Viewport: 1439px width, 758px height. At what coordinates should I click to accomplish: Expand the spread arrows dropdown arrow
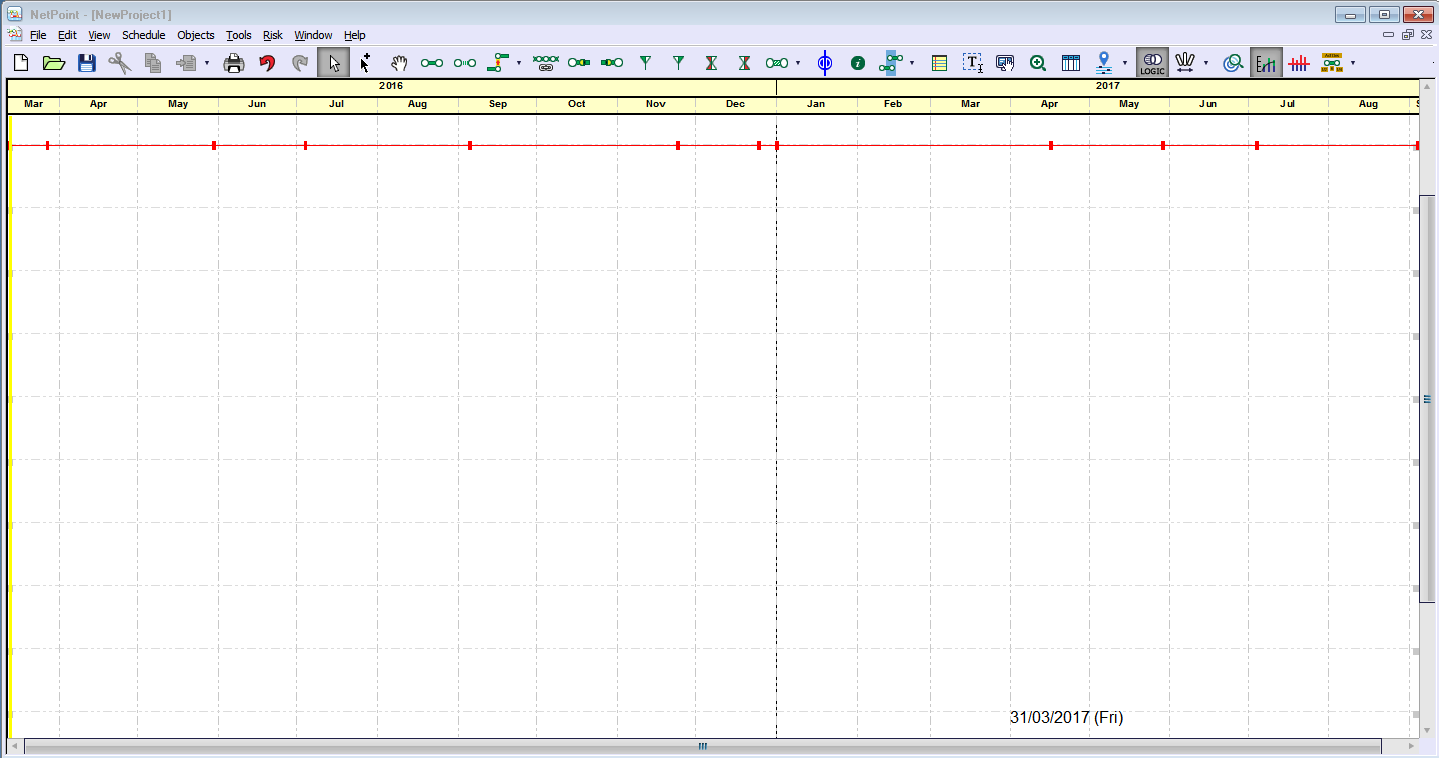coord(1205,63)
